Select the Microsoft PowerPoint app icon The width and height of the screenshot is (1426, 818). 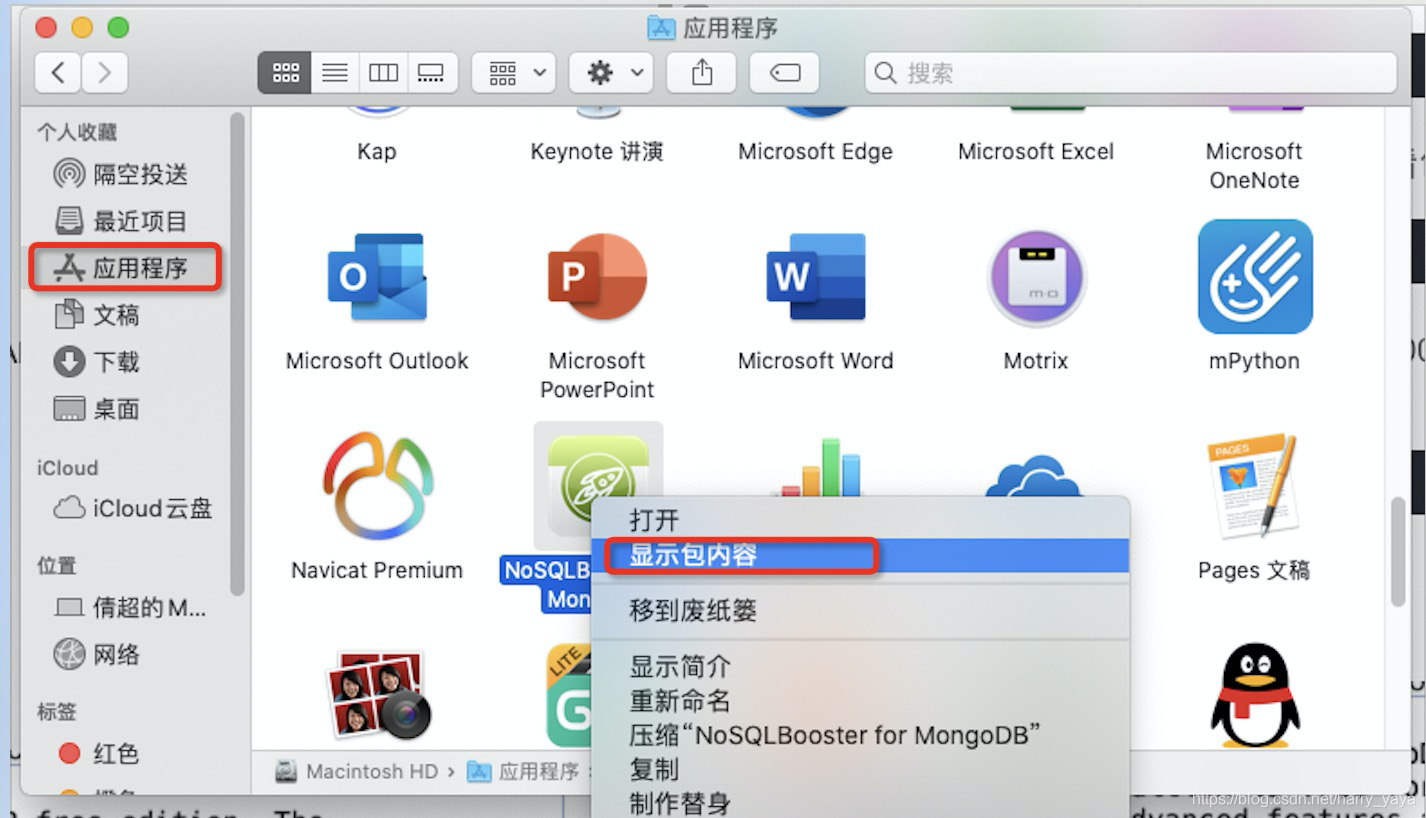597,277
